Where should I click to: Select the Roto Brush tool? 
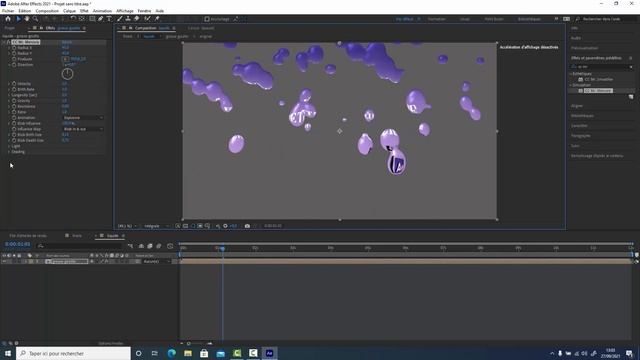click(x=147, y=19)
